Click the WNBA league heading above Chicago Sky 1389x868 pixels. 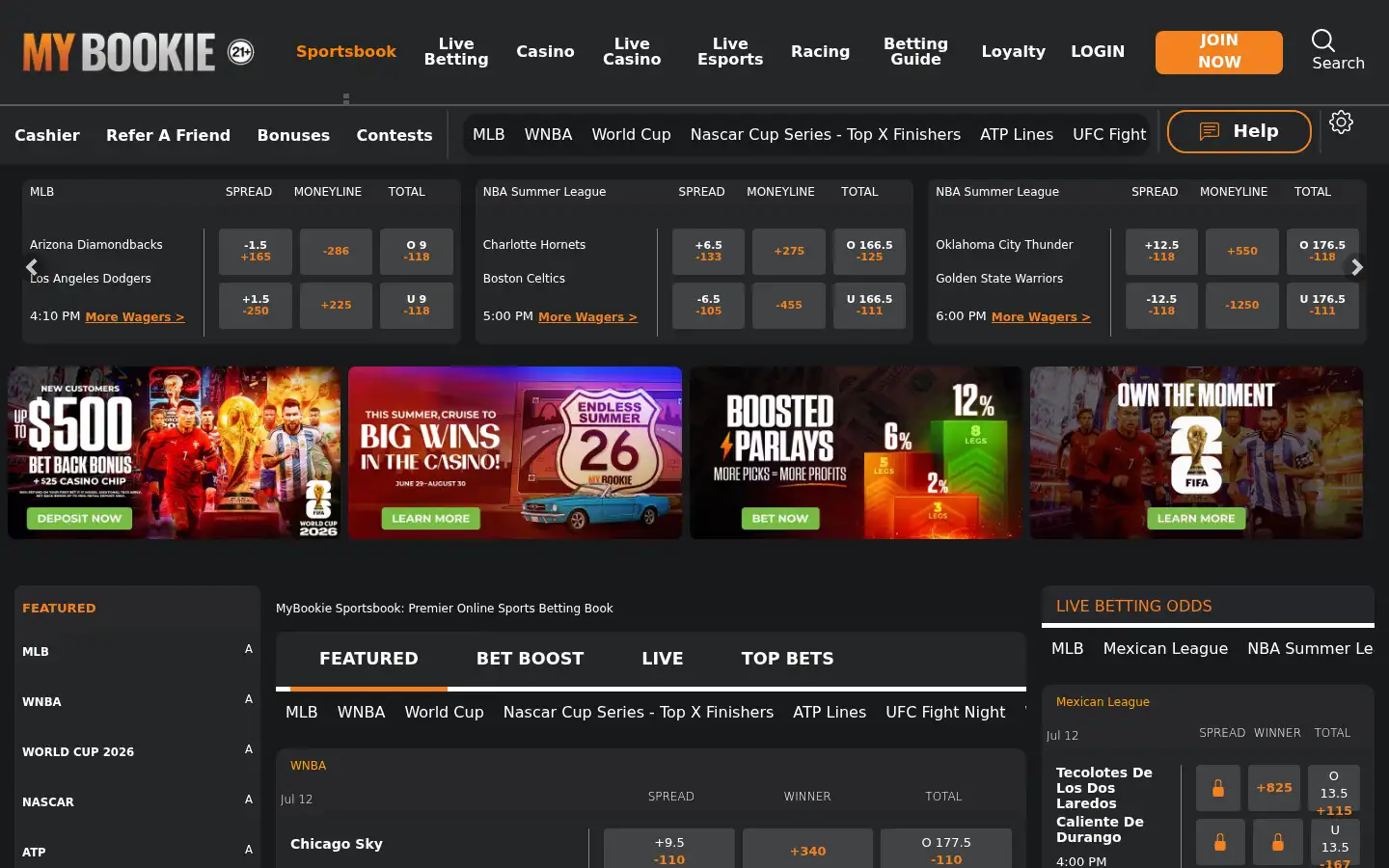[x=308, y=766]
